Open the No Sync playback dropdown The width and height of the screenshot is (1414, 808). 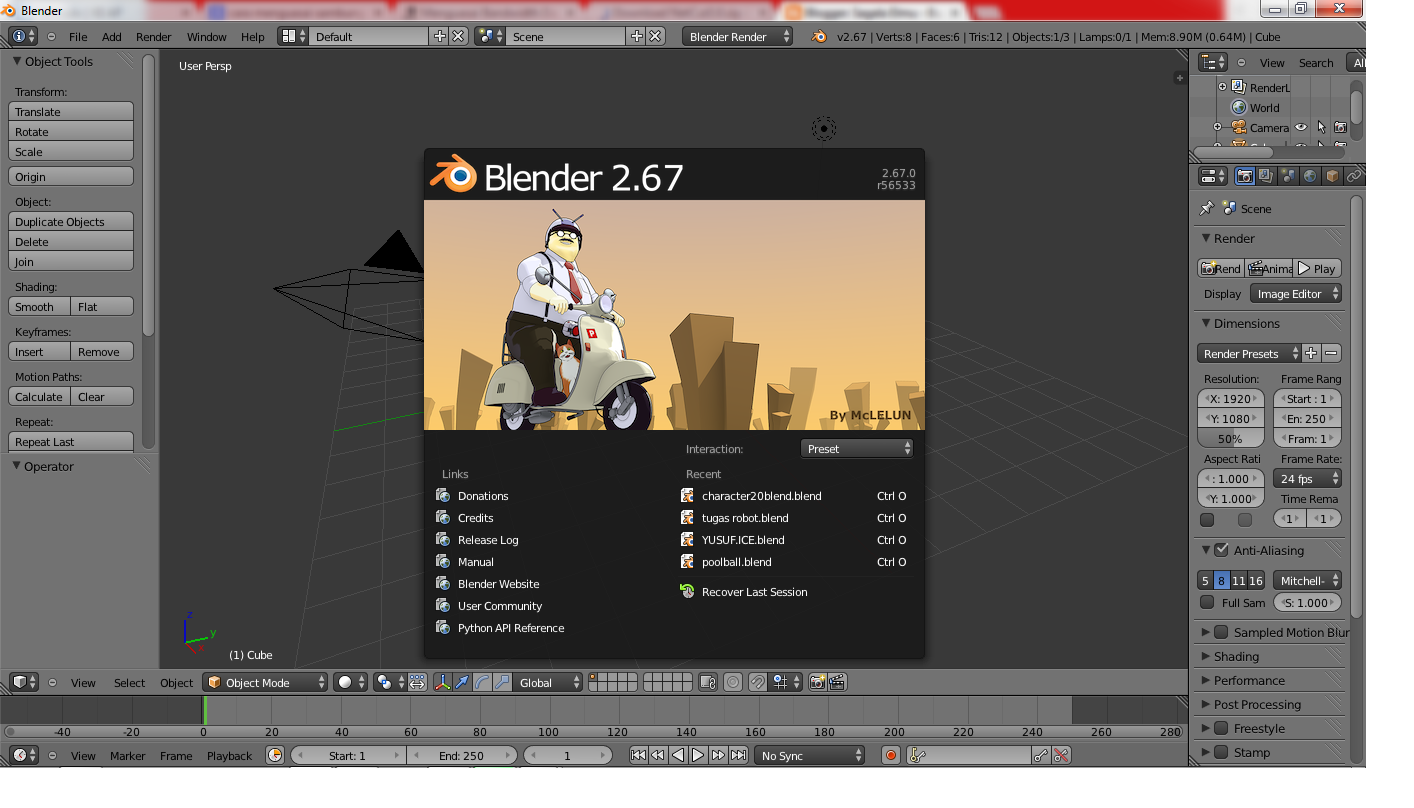click(810, 755)
